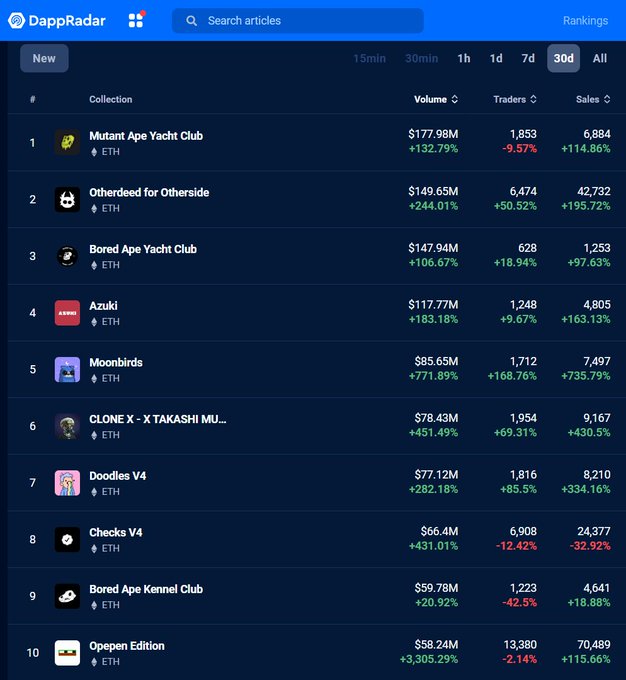626x680 pixels.
Task: Click ETH icon under Mutant Ape
Action: click(x=94, y=152)
